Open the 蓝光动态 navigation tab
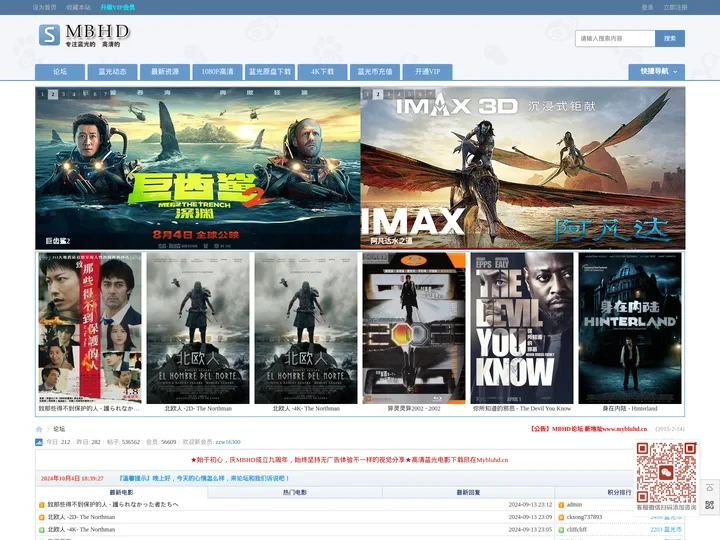 click(x=112, y=72)
